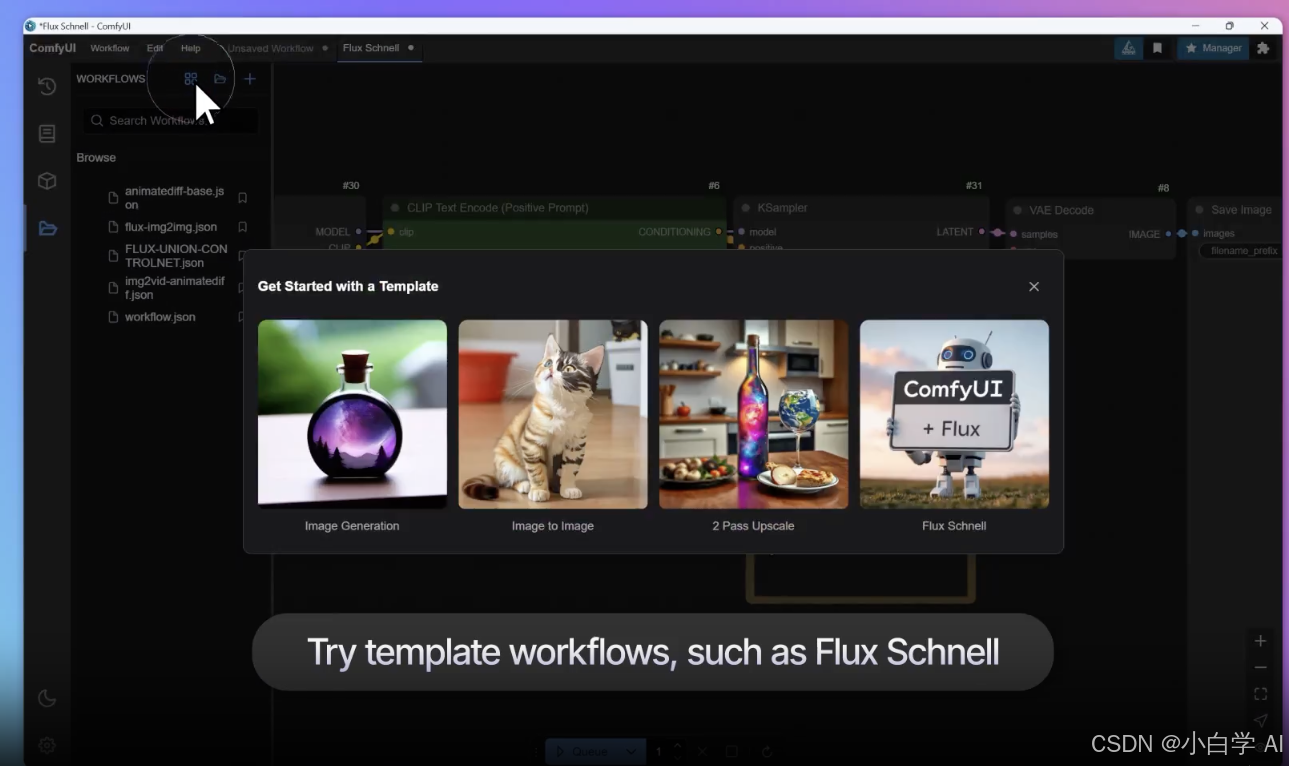
Task: Collapse the KSampler node dot
Action: 745,208
